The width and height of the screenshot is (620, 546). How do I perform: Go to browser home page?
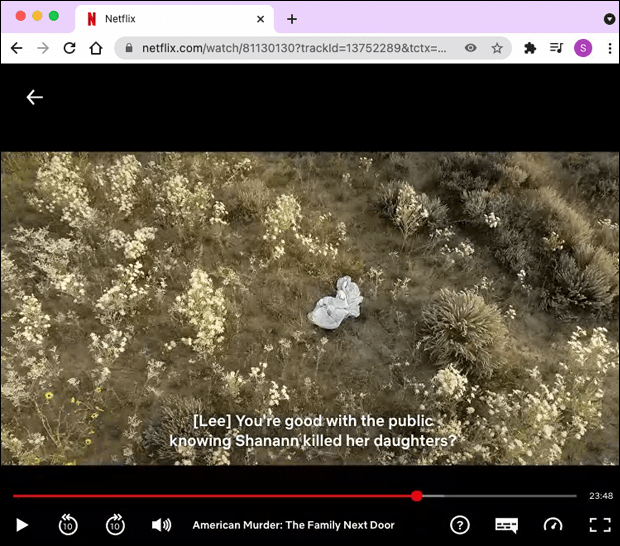tap(96, 48)
